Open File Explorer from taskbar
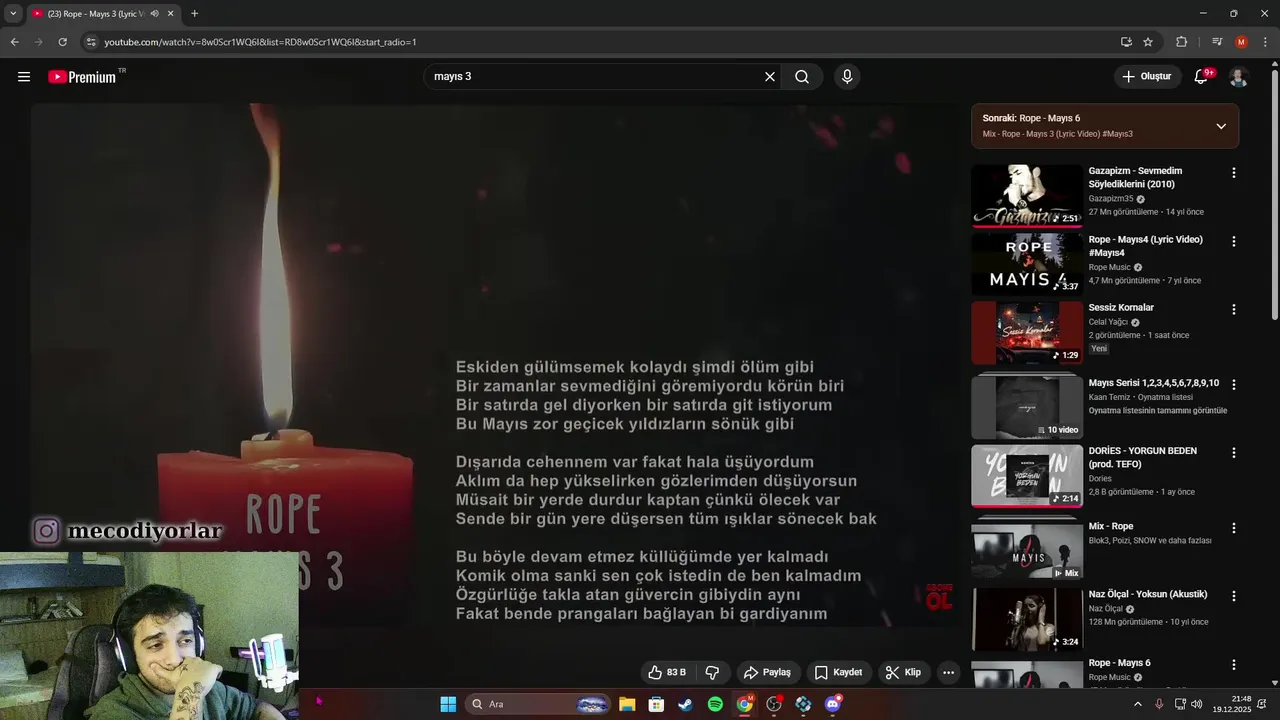Screen dimensions: 1280x720 click(627, 704)
